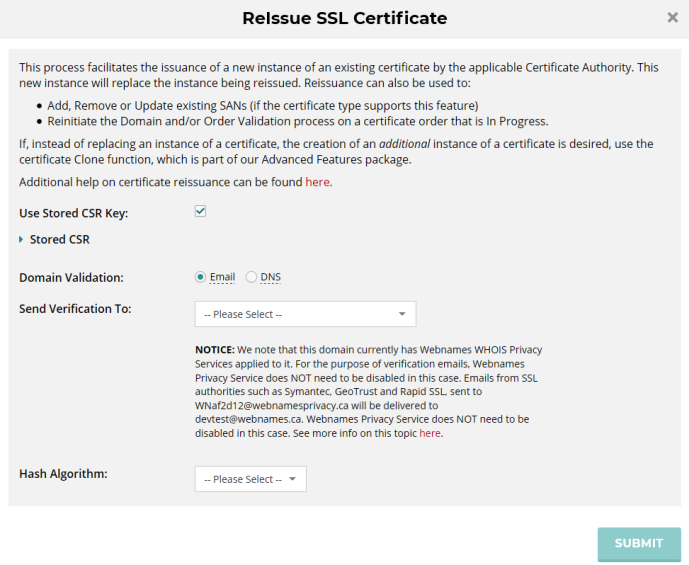Close the ReIssue SSL Certificate dialog
This screenshot has height=565, width=689.
click(x=672, y=18)
